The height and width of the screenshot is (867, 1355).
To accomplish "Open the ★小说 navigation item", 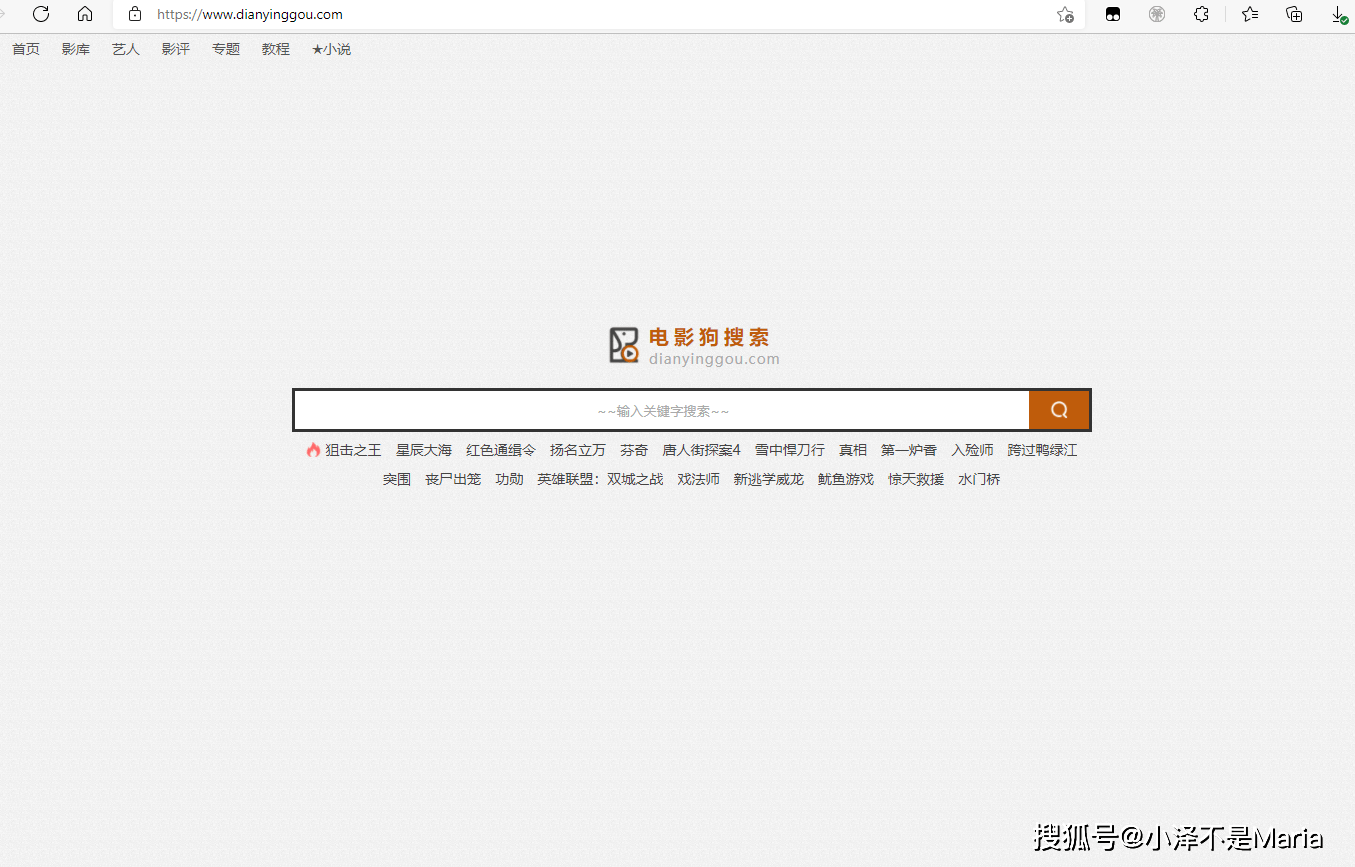I will tap(330, 48).
